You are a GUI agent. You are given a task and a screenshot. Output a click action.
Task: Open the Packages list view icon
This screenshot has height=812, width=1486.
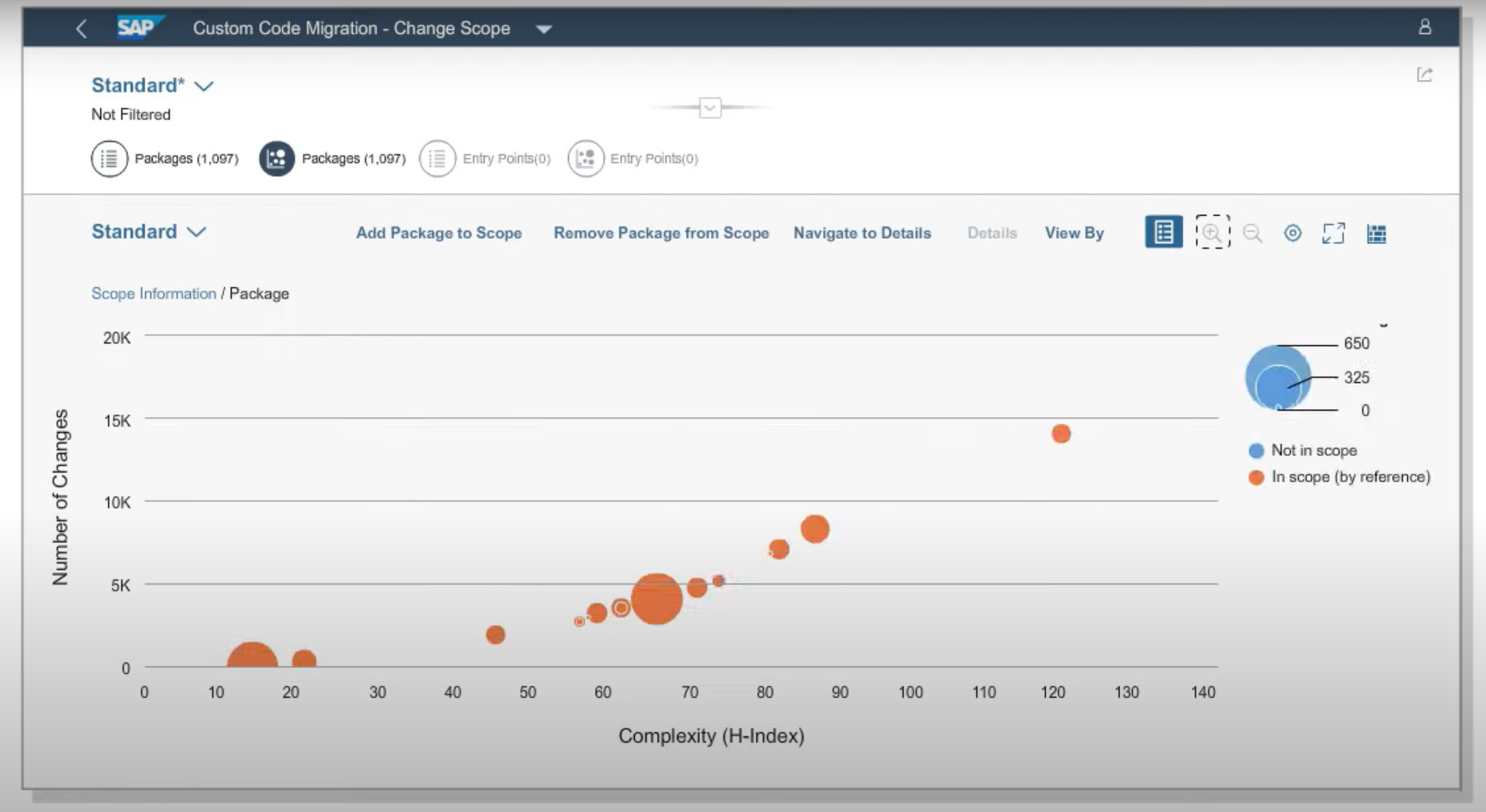point(109,159)
